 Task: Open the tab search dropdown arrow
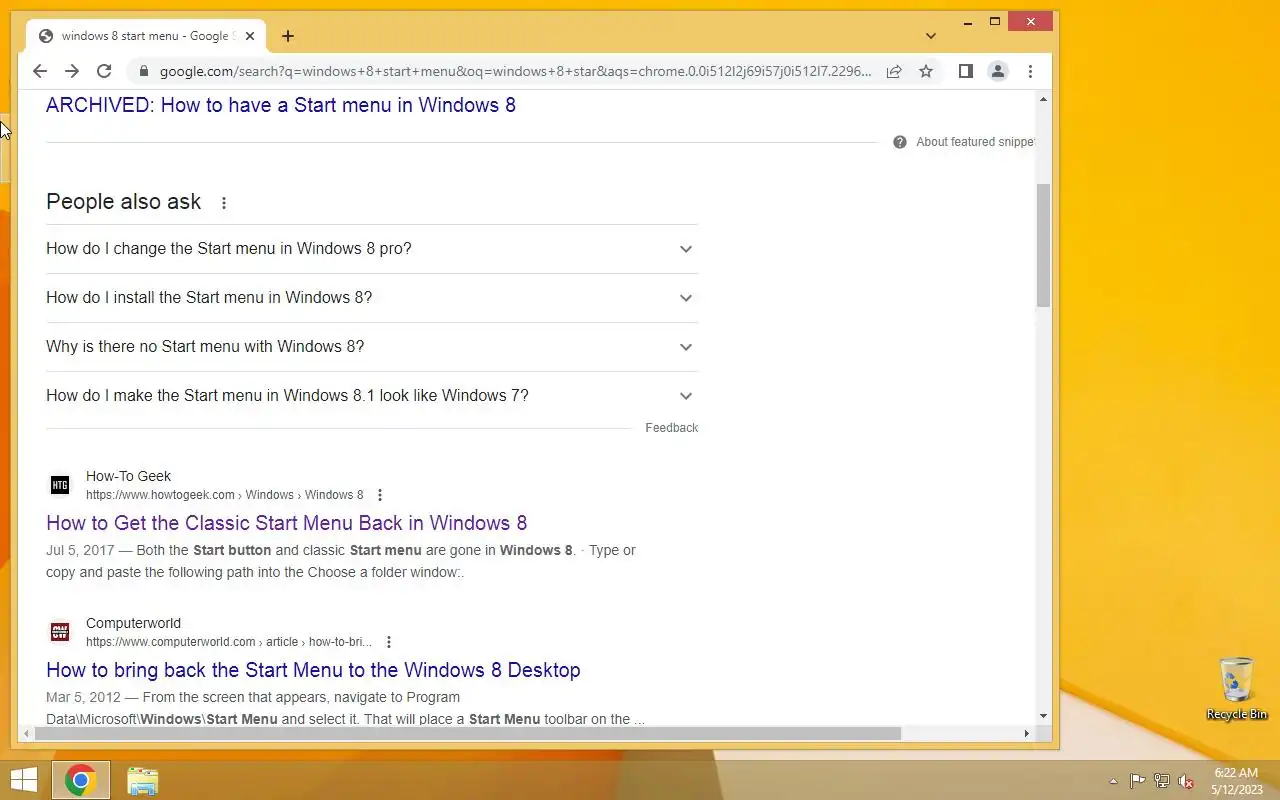click(x=931, y=36)
